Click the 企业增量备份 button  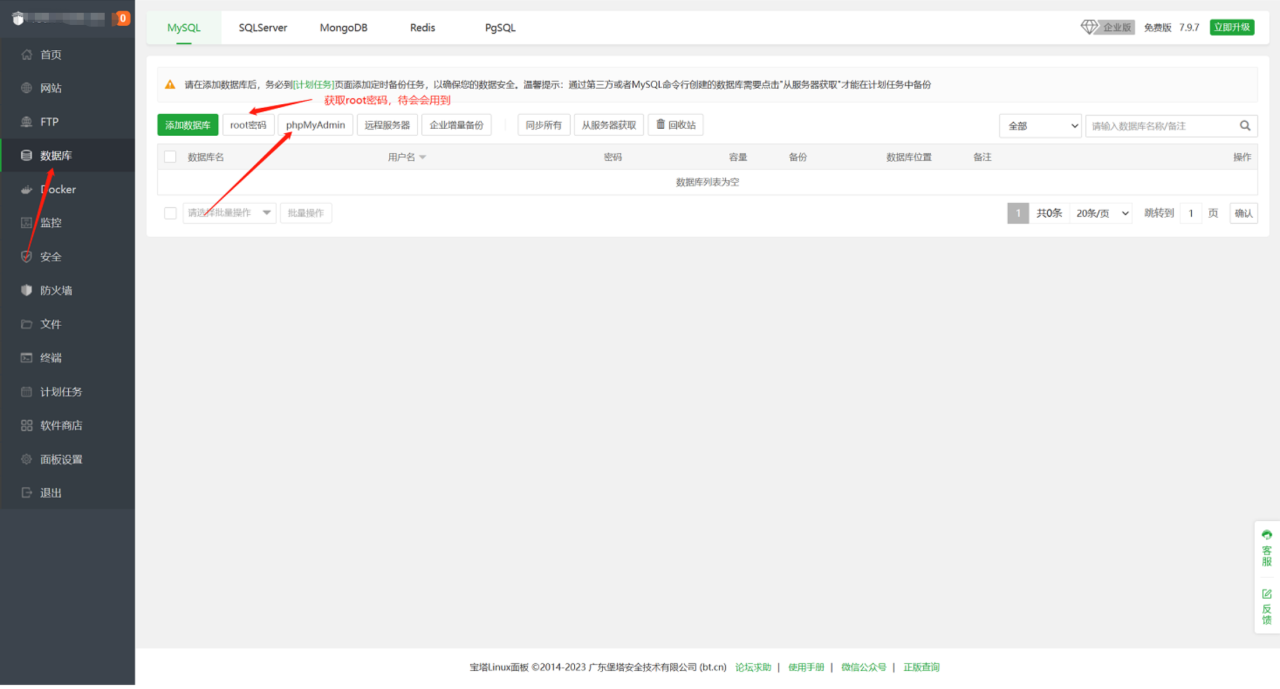[456, 125]
